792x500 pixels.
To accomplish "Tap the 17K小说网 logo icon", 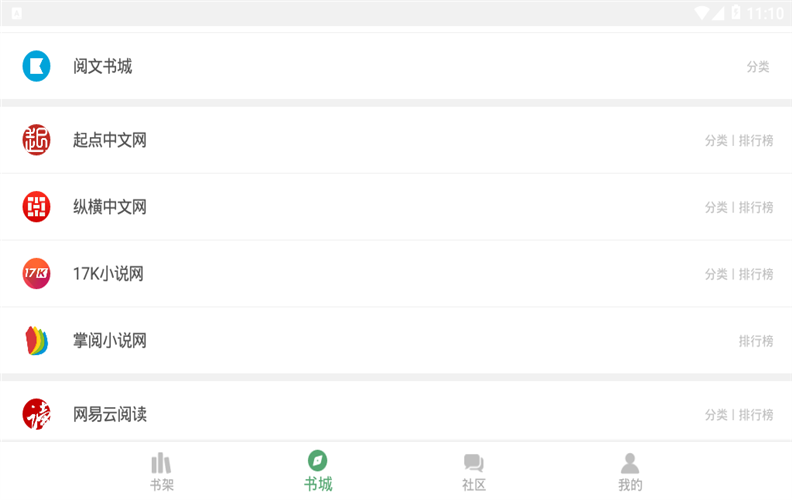I will coord(36,273).
